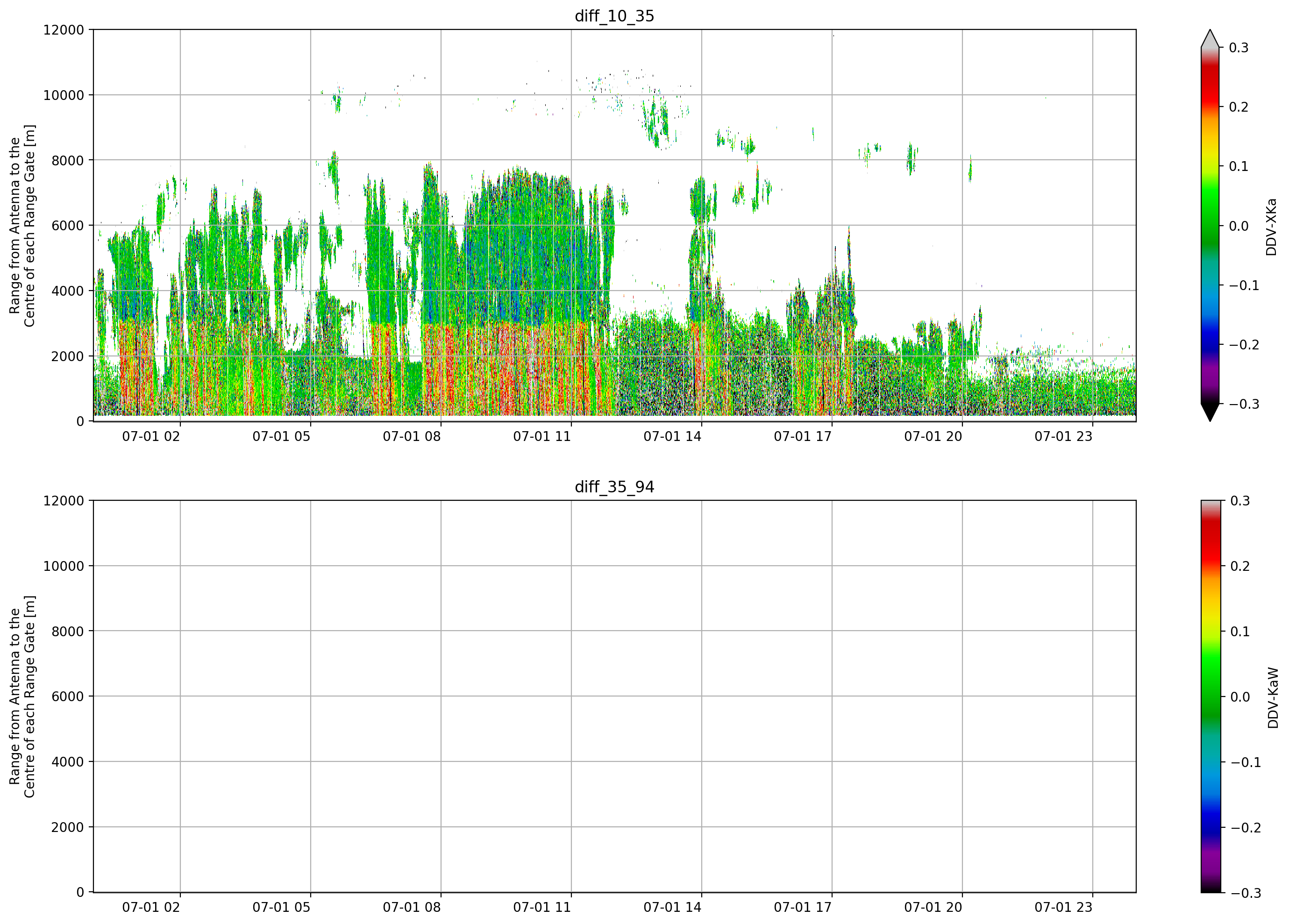Click the 4000 tick label on diff_10_35
1289x924 pixels.
click(x=68, y=291)
